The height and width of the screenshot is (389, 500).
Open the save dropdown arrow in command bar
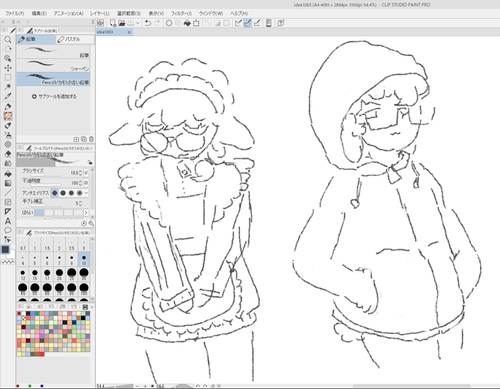coord(137,23)
